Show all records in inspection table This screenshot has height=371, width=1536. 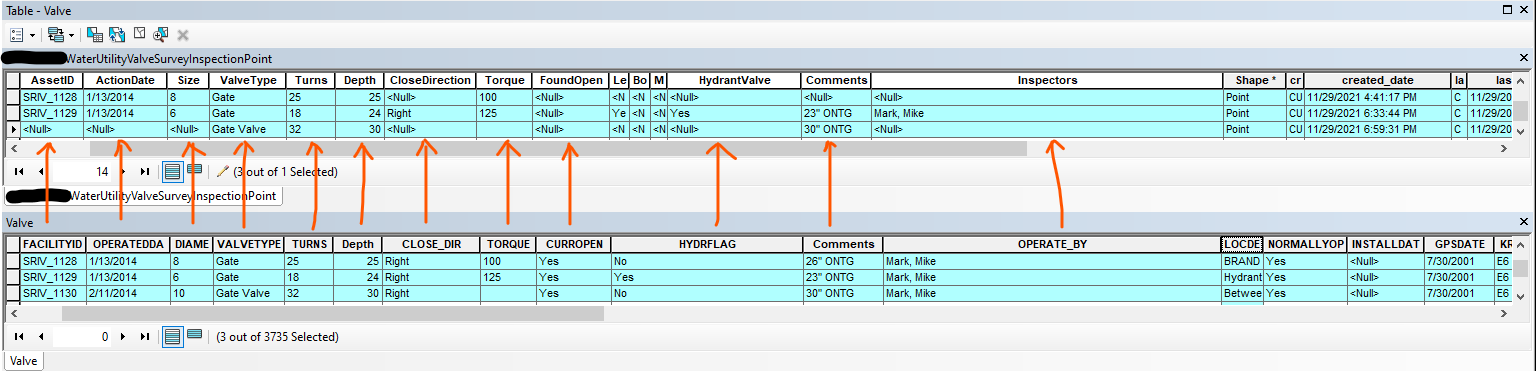(x=172, y=171)
